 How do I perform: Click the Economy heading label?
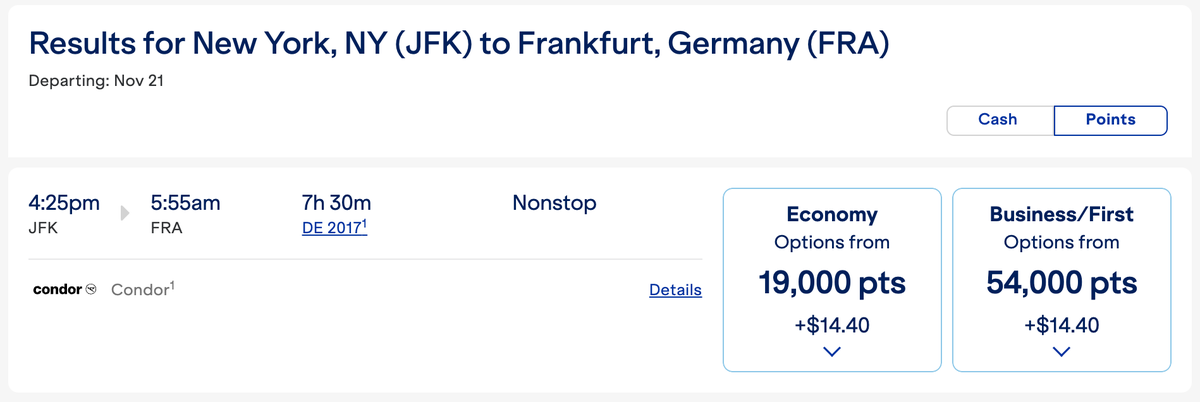[x=832, y=214]
